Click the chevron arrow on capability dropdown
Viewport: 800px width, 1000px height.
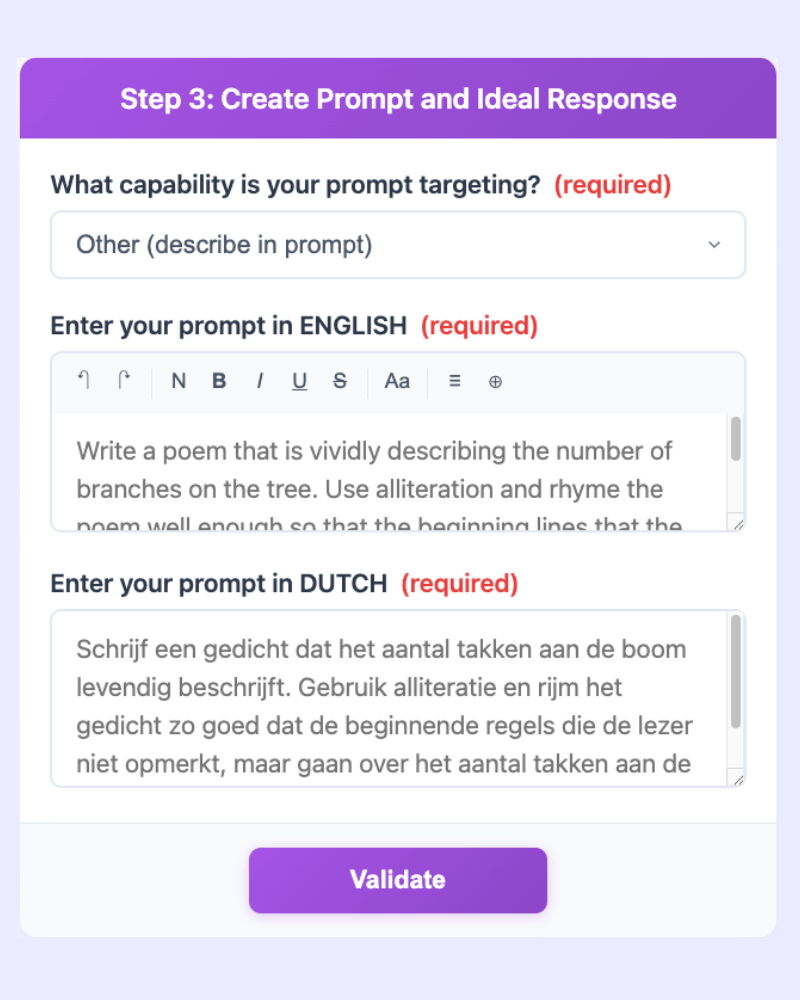(715, 245)
